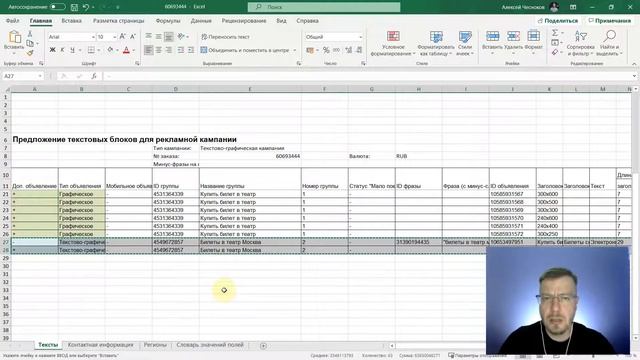The height and width of the screenshot is (360, 640).
Task: Click the Save icon in title bar
Action: [x=74, y=7]
